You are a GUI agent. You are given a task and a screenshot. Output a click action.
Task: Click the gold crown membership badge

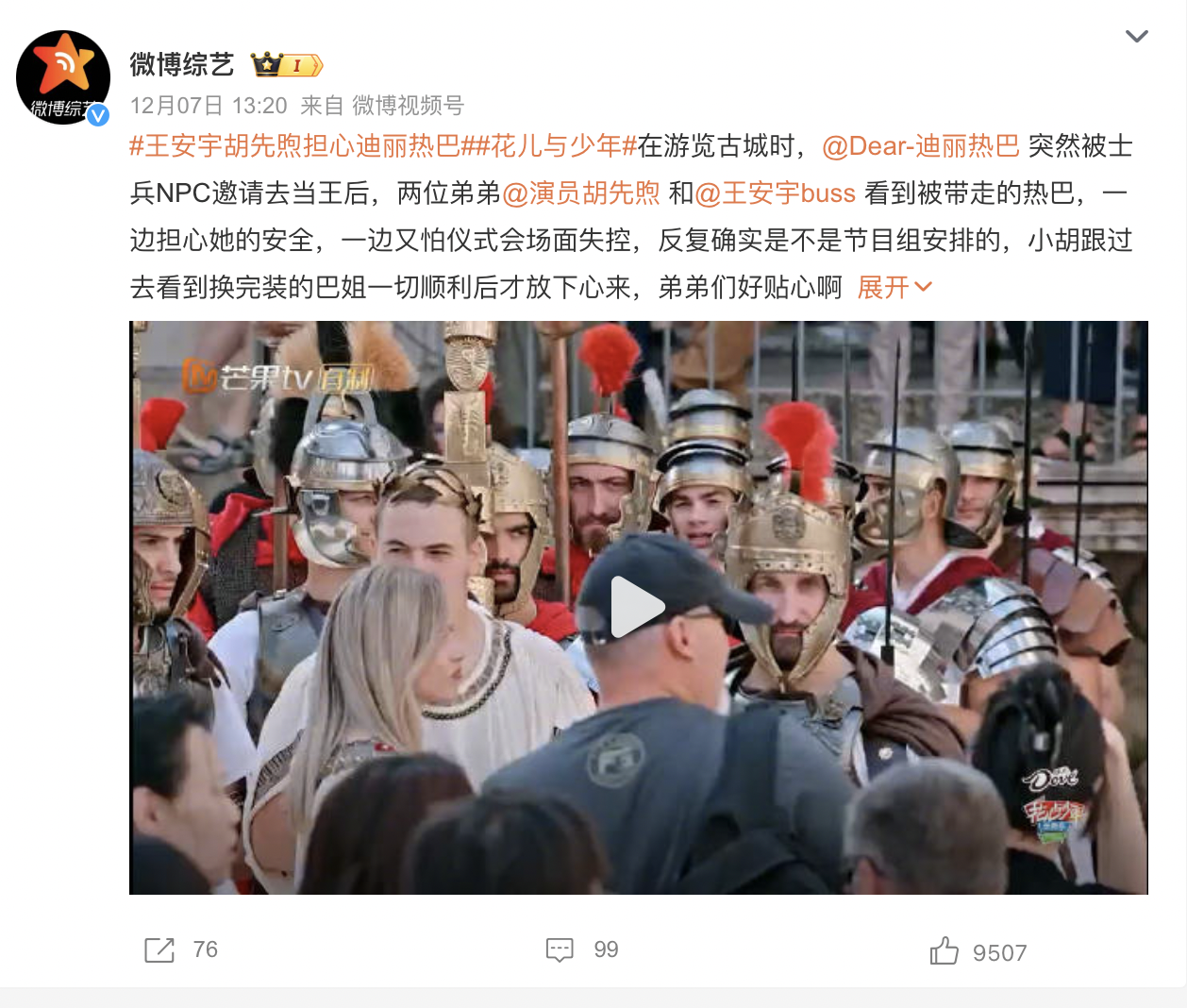pos(287,65)
